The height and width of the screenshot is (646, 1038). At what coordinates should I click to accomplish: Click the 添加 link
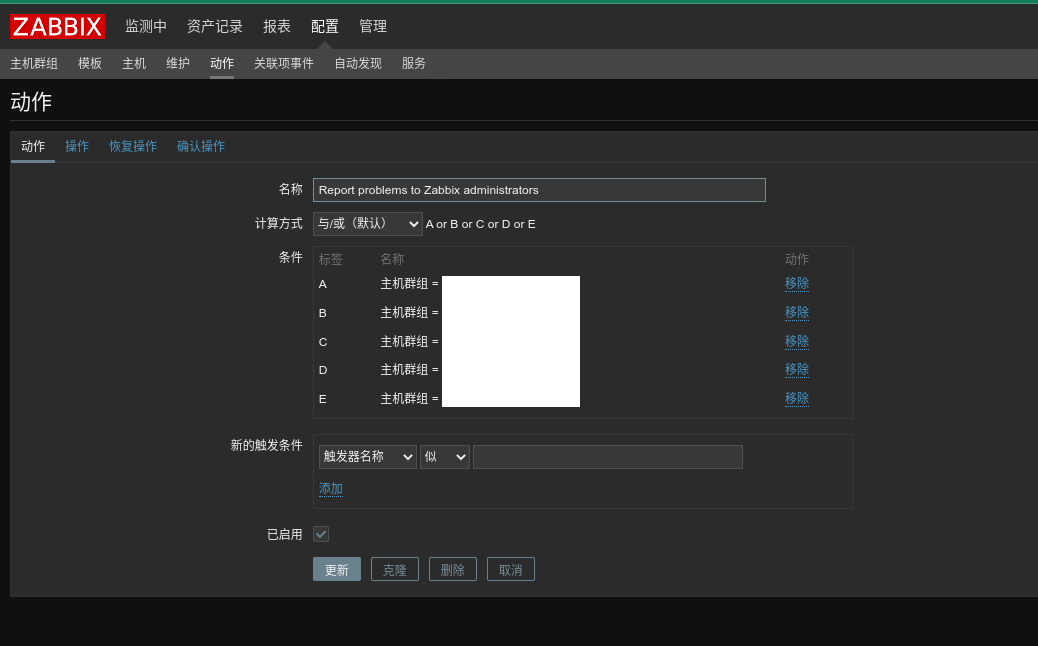click(330, 488)
